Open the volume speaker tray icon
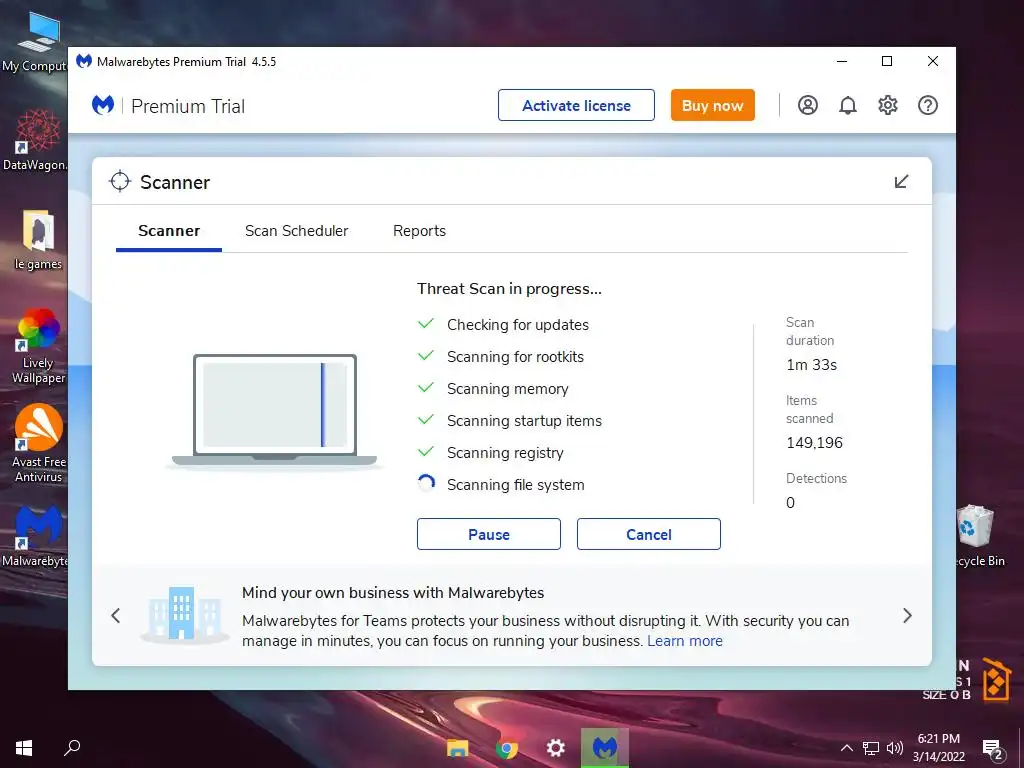This screenshot has width=1024, height=768. point(895,748)
